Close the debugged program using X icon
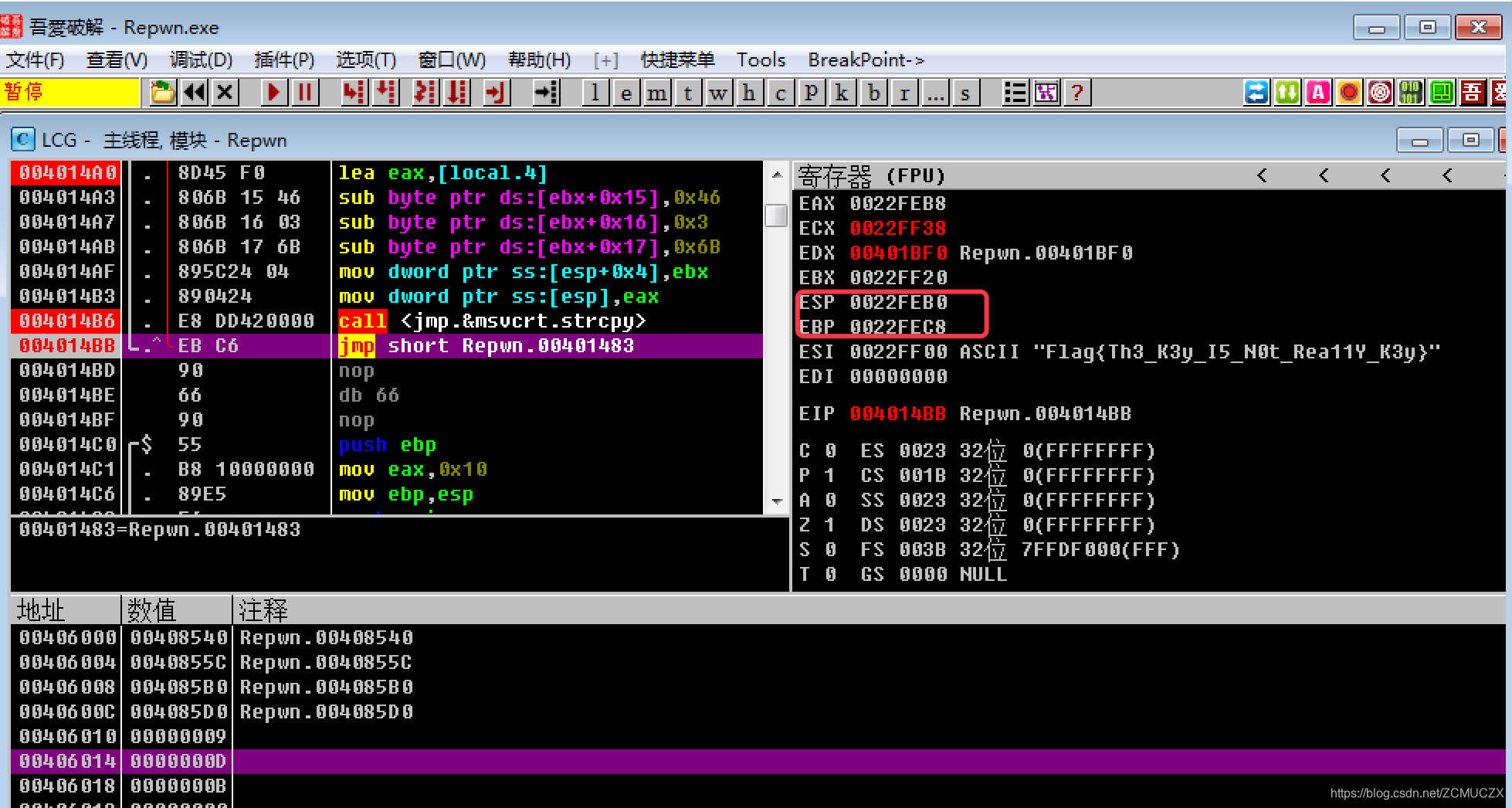 coord(225,93)
